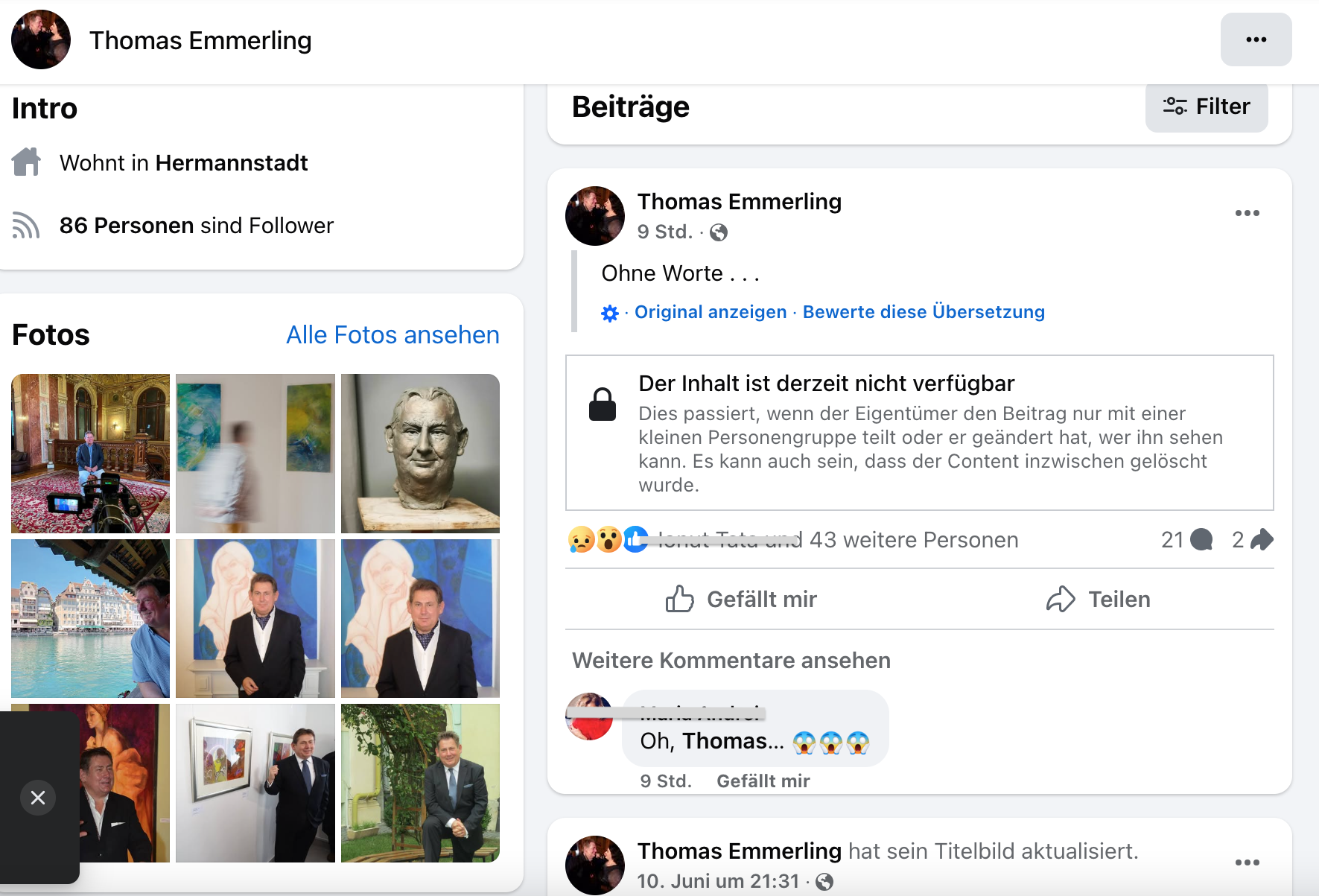Close the dark overlay with X button
The image size is (1319, 896).
click(38, 798)
